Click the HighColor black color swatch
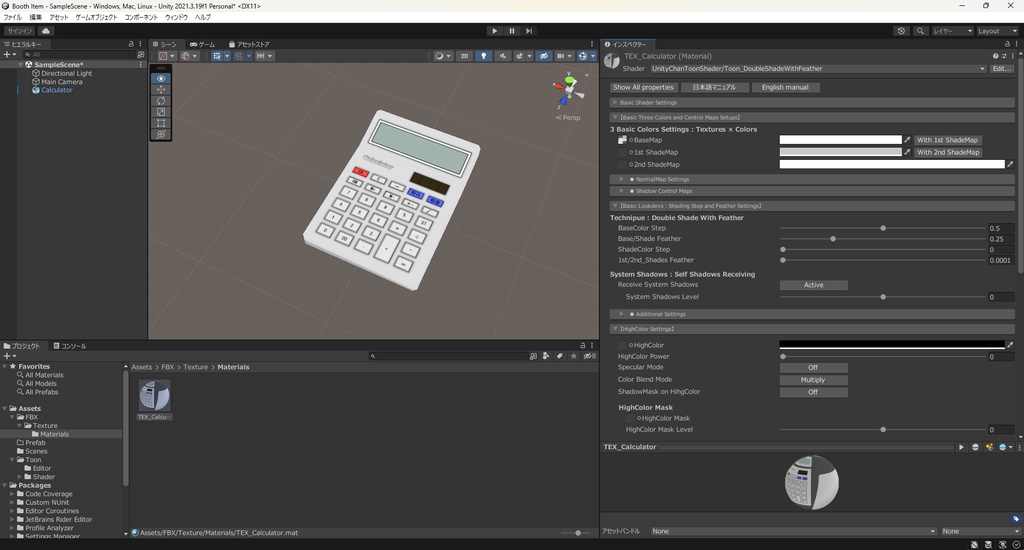 (x=892, y=345)
